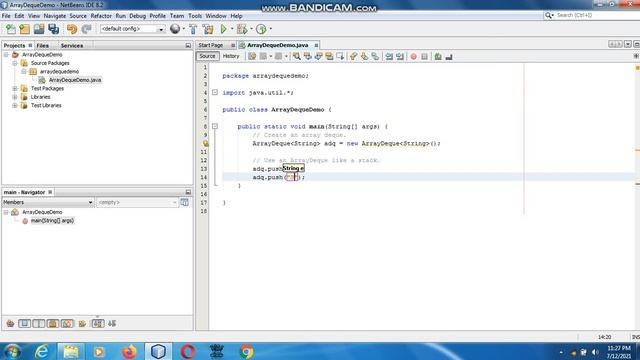
Task: Click the Redo toolbar icon
Action: coord(86,29)
